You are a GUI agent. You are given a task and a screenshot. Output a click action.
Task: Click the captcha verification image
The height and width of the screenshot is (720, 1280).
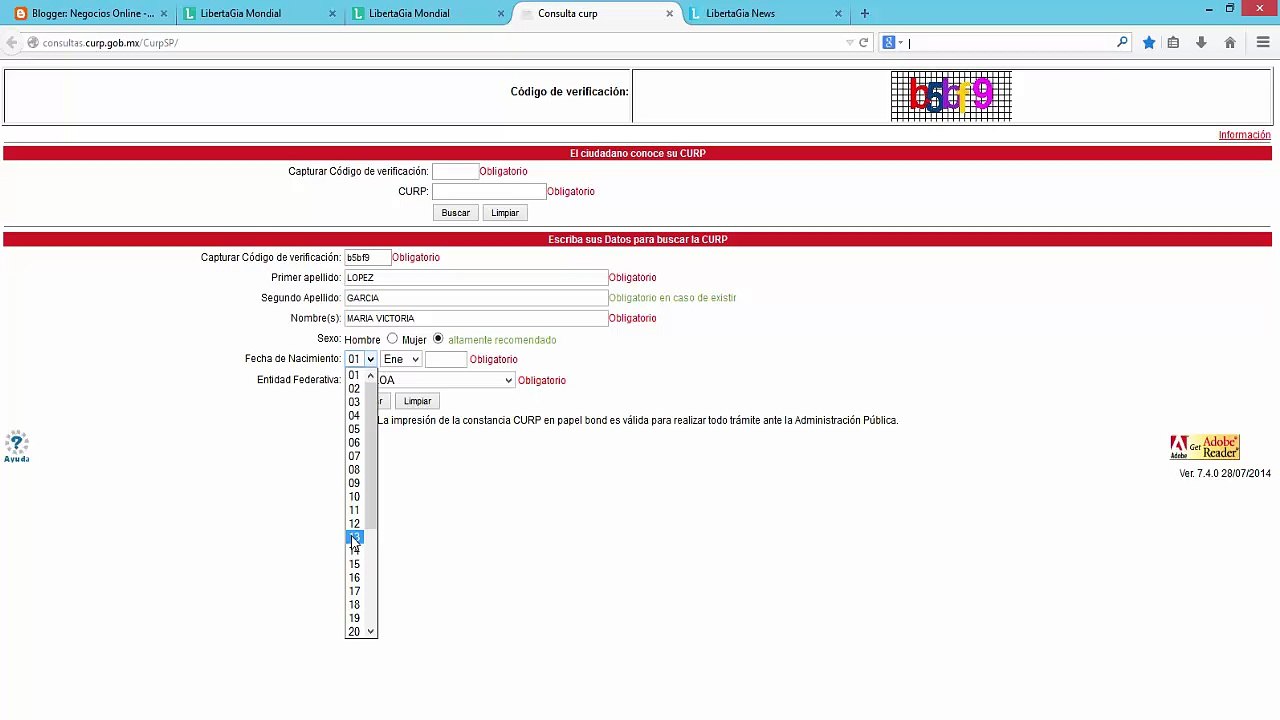[x=951, y=96]
